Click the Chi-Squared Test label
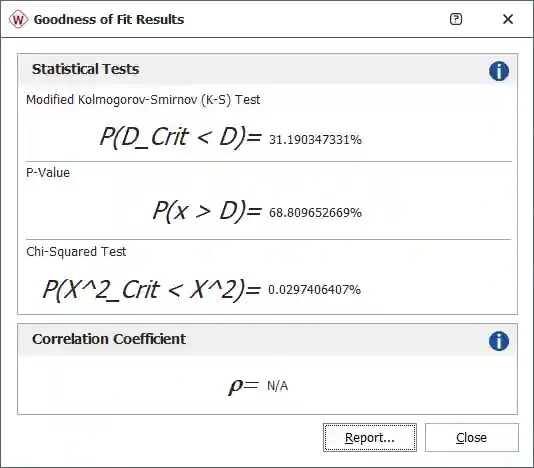 [x=76, y=252]
